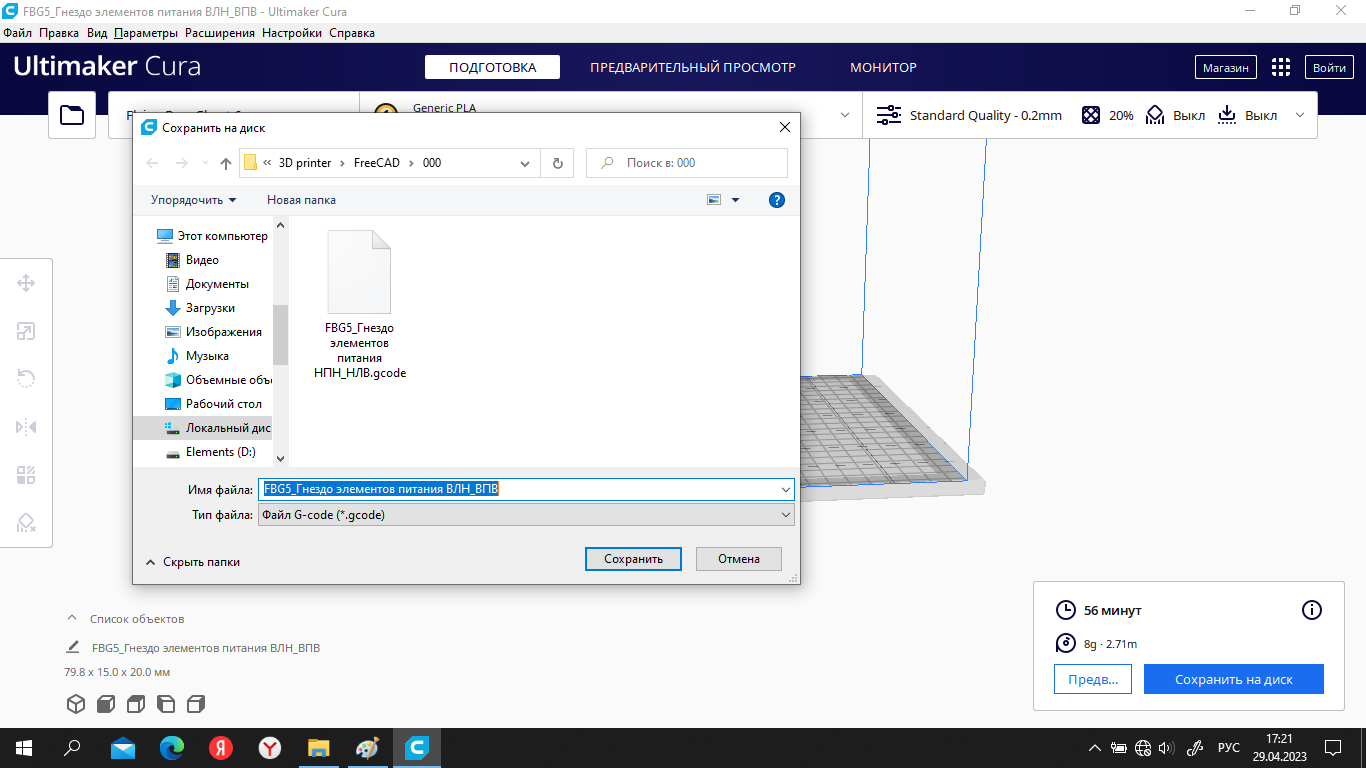
Task: Select the Mirror tool in left toolbar
Action: tap(26, 427)
